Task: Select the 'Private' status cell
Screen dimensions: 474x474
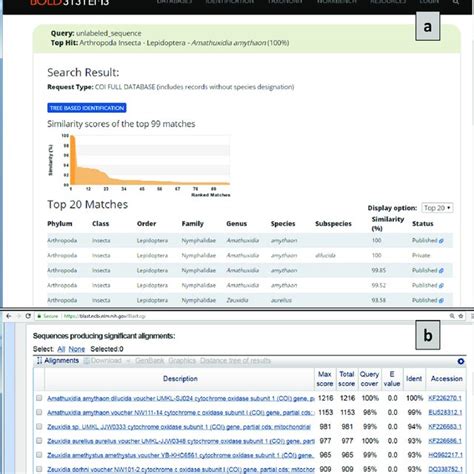Action: click(421, 256)
